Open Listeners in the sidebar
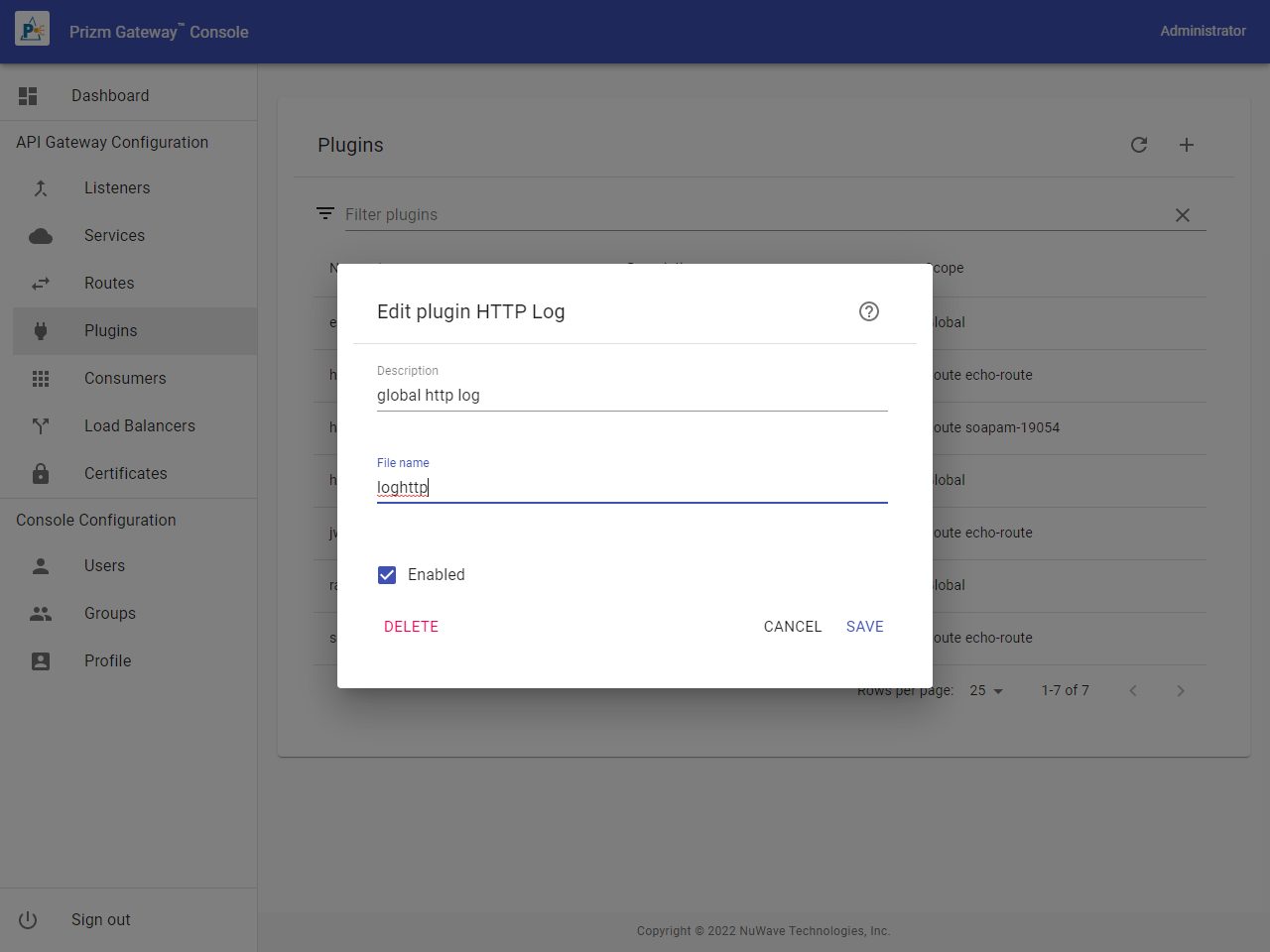The width and height of the screenshot is (1270, 952). 117,188
